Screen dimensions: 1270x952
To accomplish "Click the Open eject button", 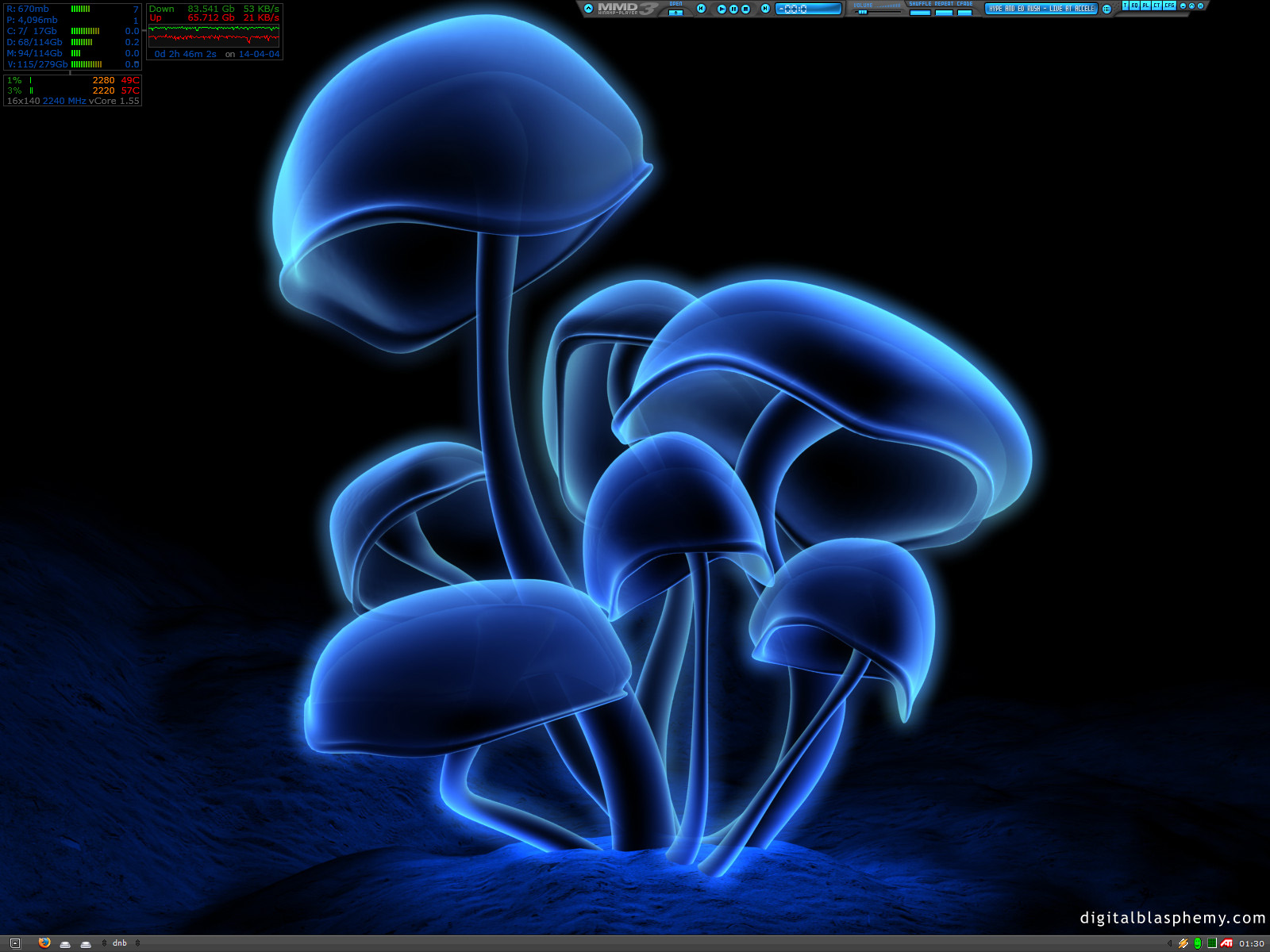I will (675, 12).
